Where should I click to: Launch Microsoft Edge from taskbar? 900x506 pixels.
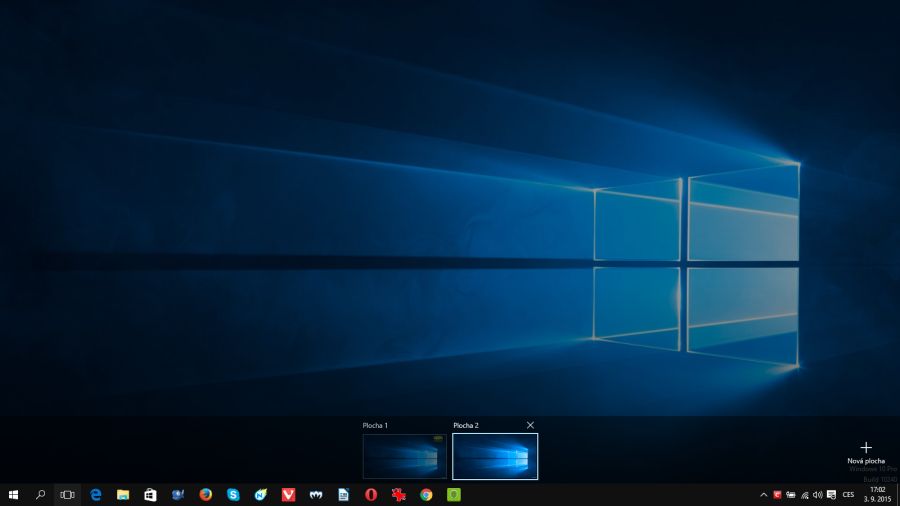pos(95,495)
